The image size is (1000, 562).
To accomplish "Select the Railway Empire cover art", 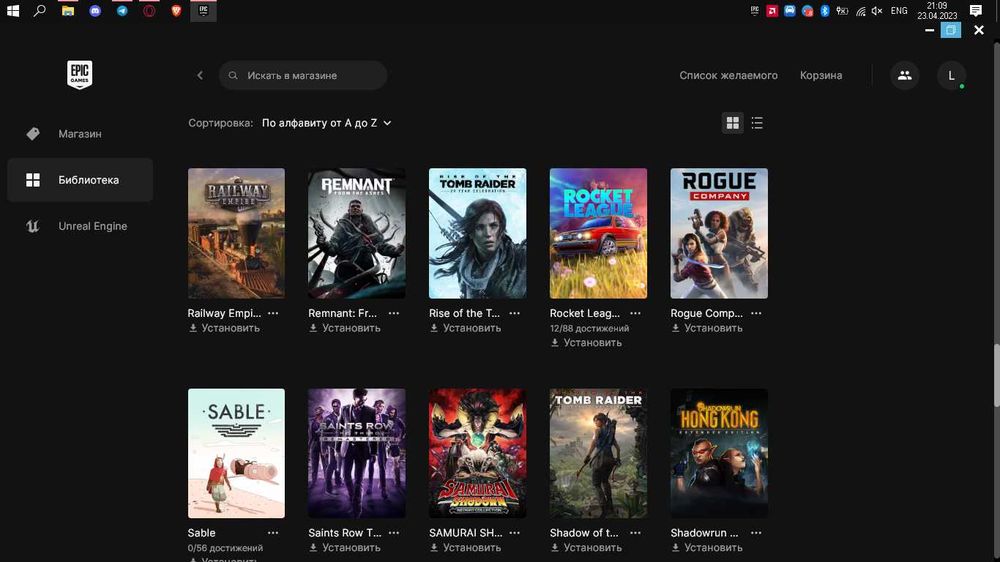I will pos(236,233).
